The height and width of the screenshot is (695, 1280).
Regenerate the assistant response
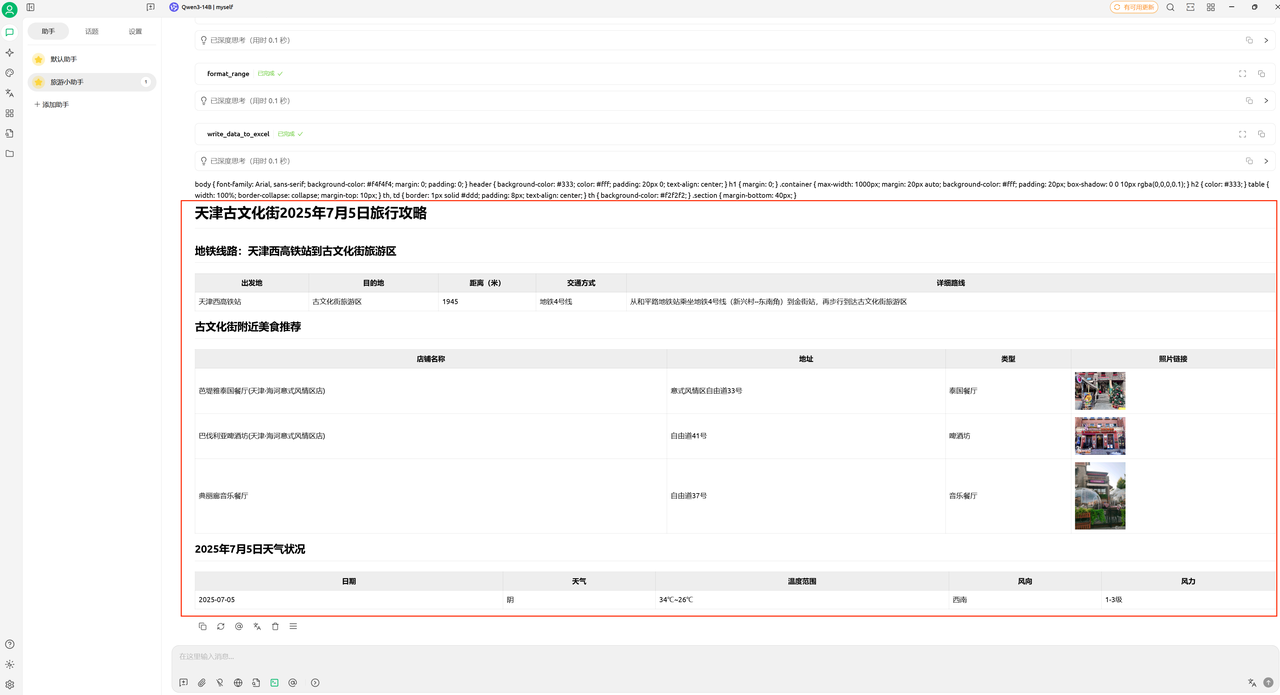tap(220, 626)
